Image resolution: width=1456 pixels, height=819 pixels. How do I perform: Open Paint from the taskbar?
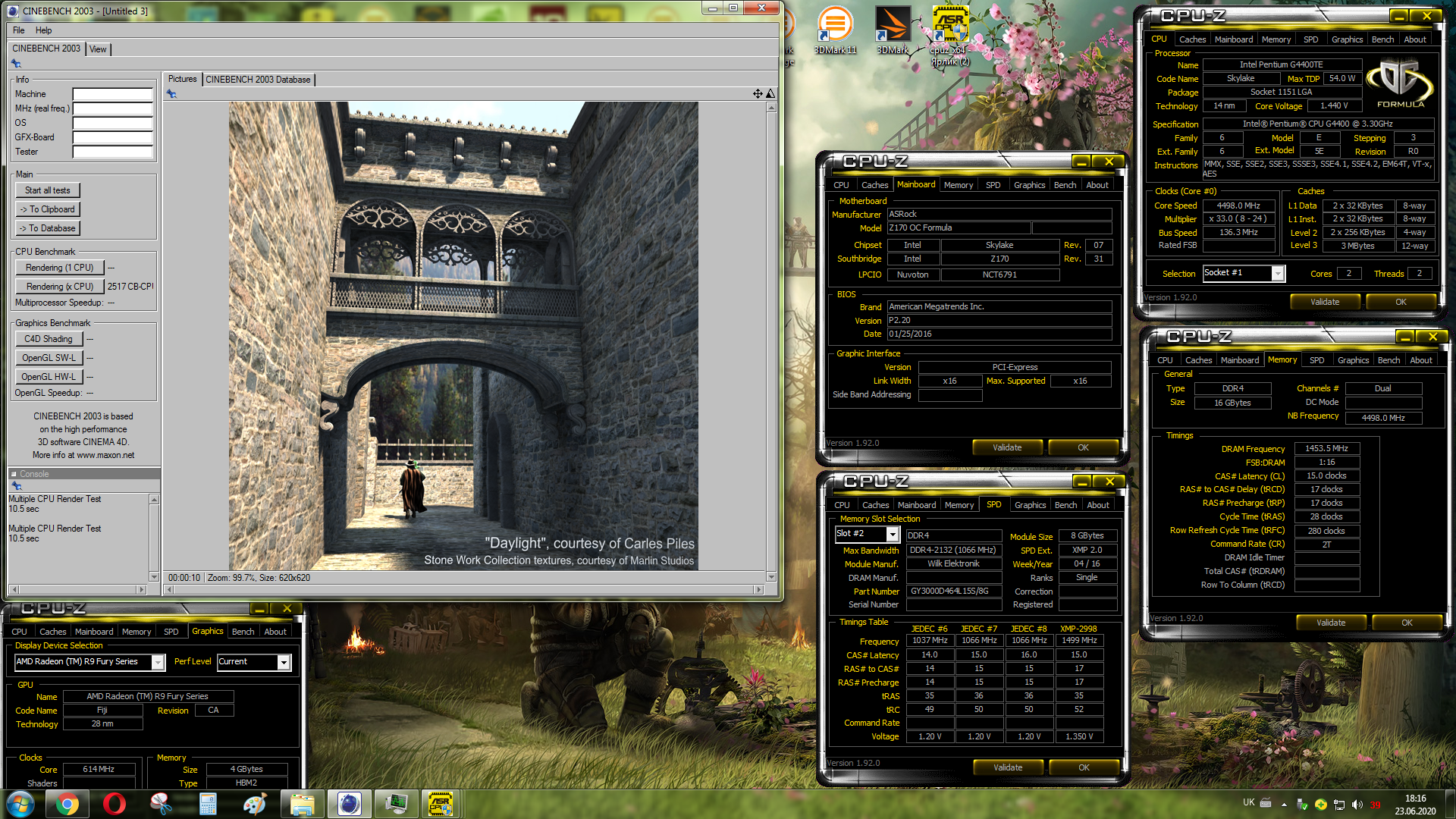[256, 804]
